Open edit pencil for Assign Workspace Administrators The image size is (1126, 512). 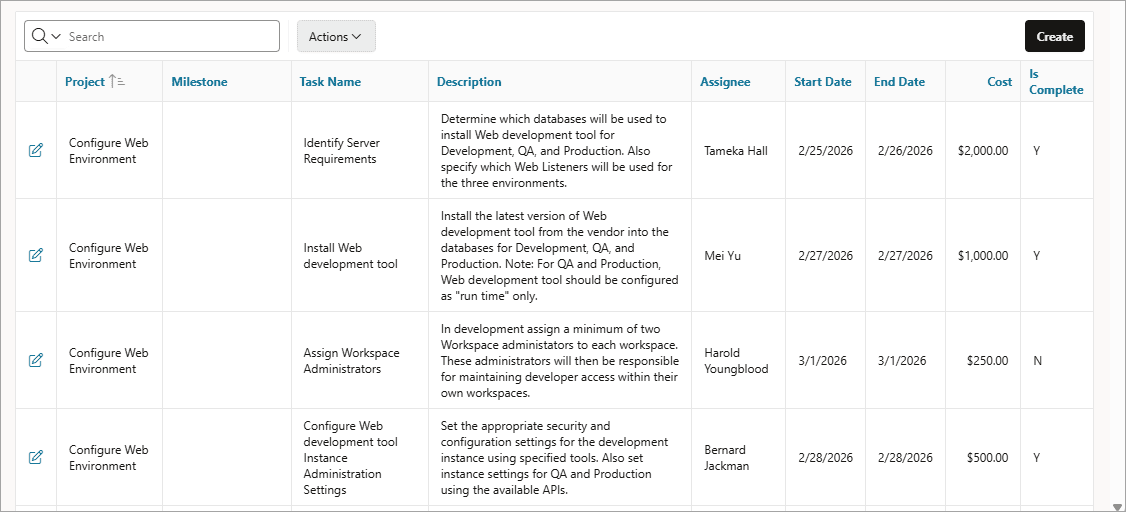[x=35, y=360]
